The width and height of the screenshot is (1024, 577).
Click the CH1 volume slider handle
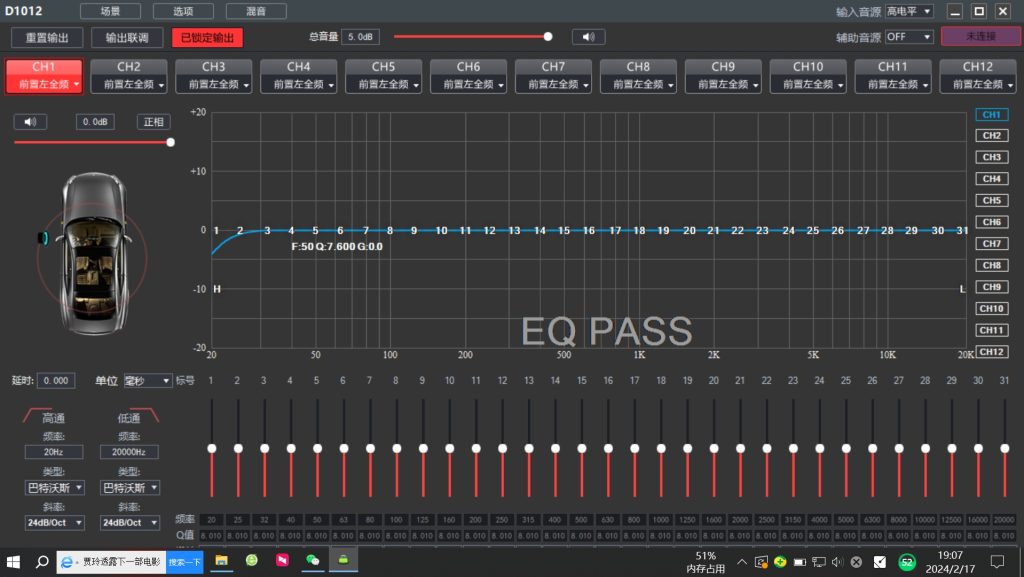click(x=170, y=142)
